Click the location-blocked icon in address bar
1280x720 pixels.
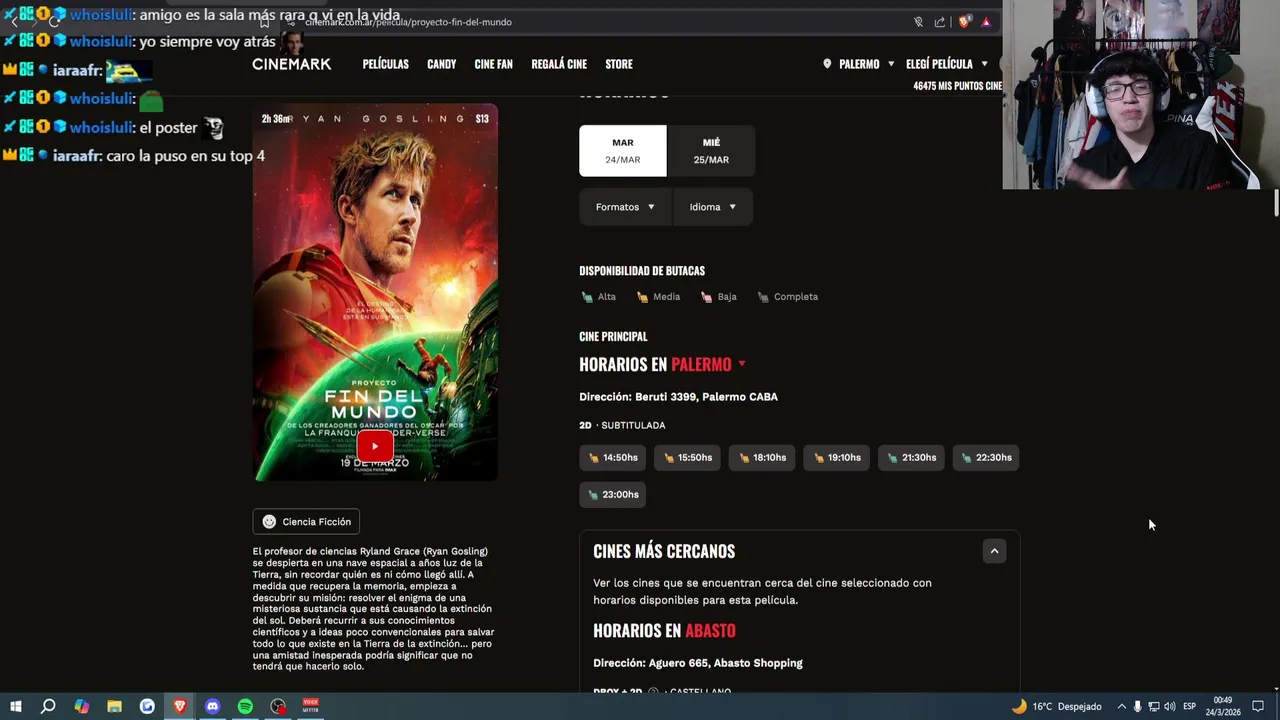pos(918,22)
